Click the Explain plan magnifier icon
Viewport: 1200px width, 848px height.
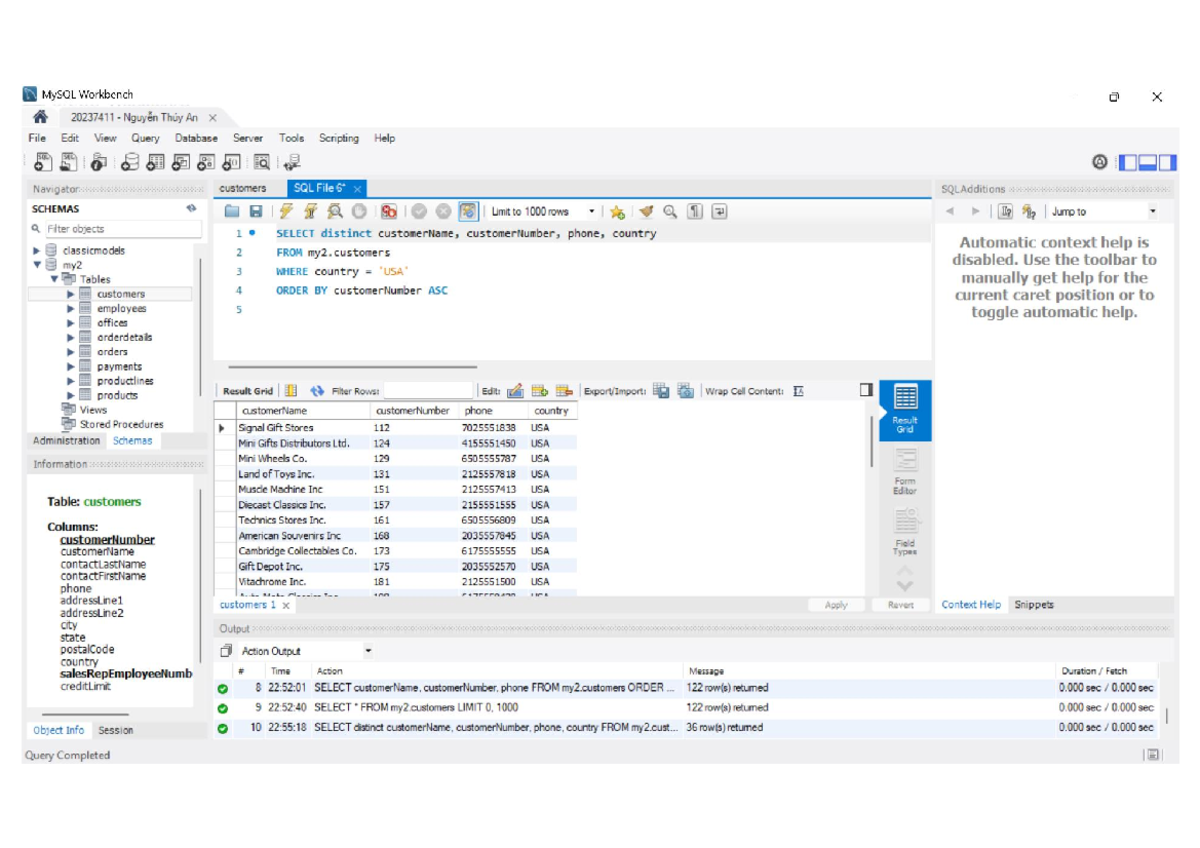(332, 211)
